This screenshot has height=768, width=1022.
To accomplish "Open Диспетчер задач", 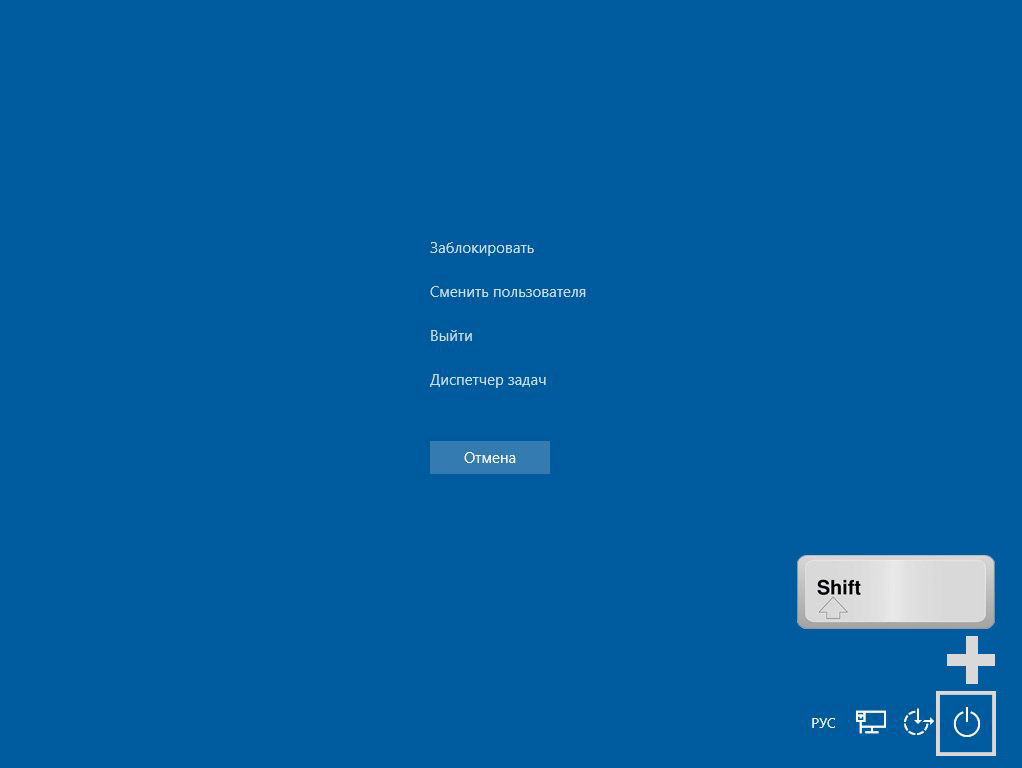I will point(488,379).
